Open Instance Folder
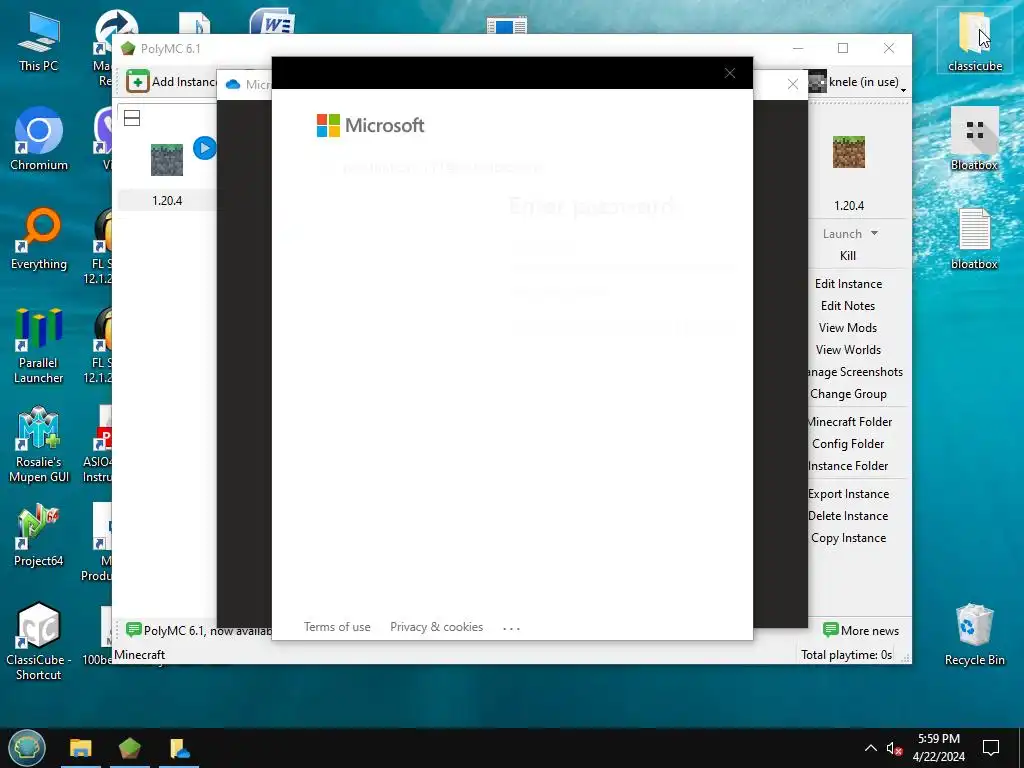1024x768 pixels. [x=848, y=466]
